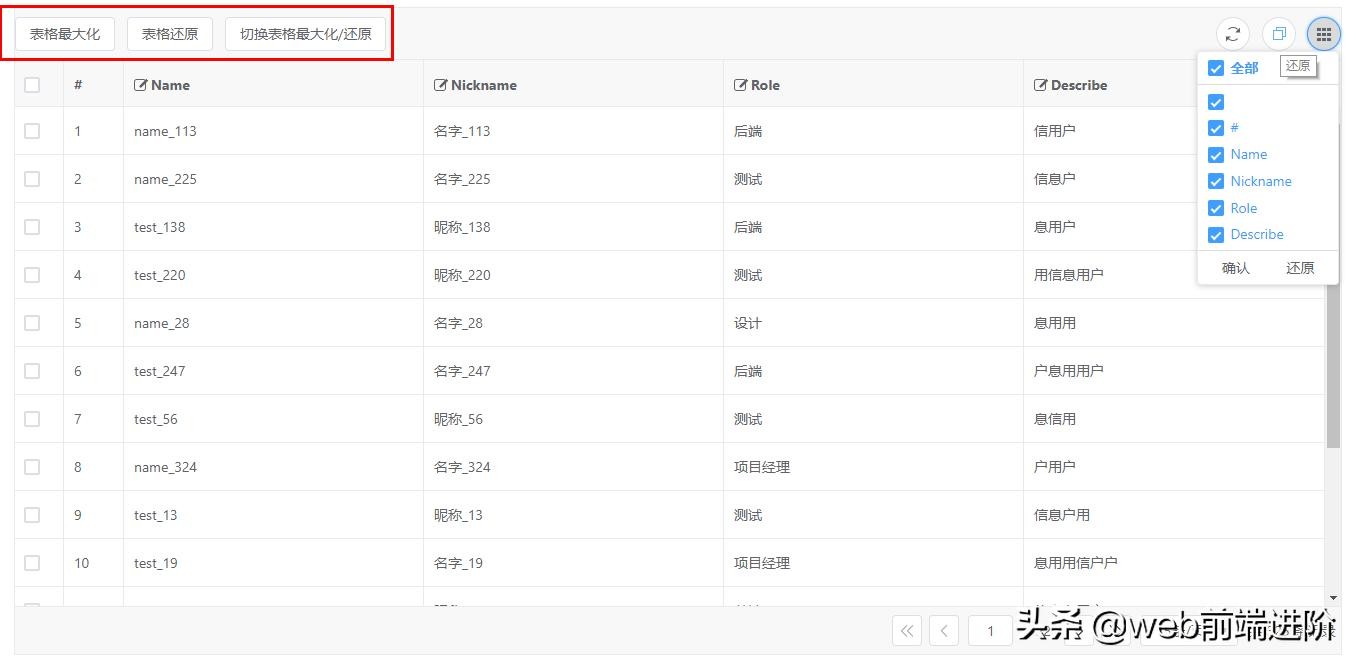
Task: Tick the row checkbox for name_113
Action: click(32, 131)
